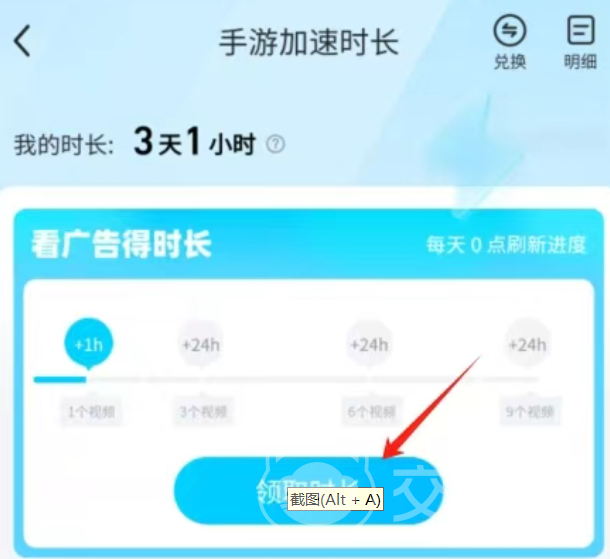Image resolution: width=610 pixels, height=559 pixels.
Task: Click the 兑换 label text
Action: 510,61
